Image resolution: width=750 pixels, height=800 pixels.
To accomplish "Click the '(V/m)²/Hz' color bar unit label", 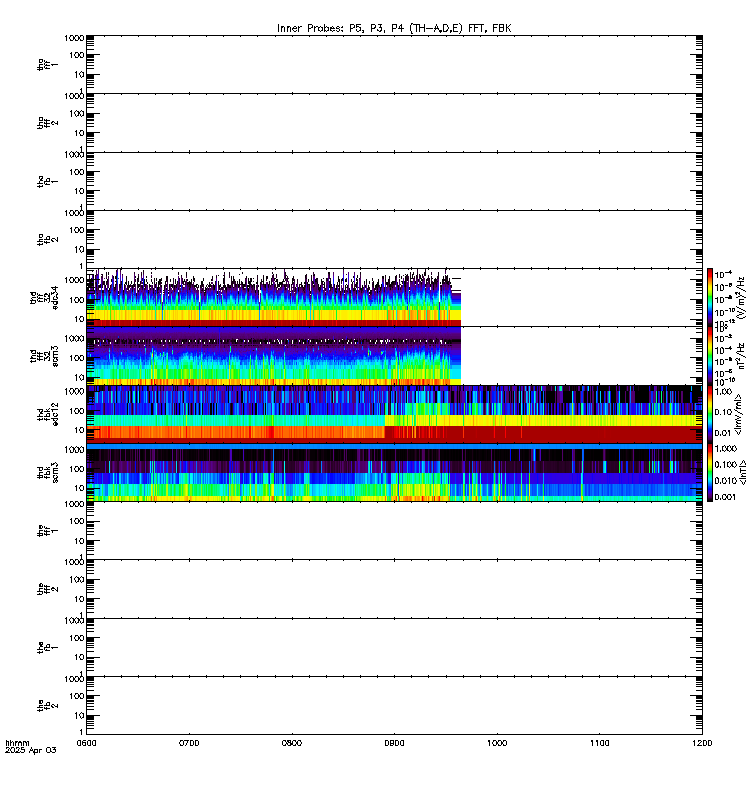I will (741, 297).
